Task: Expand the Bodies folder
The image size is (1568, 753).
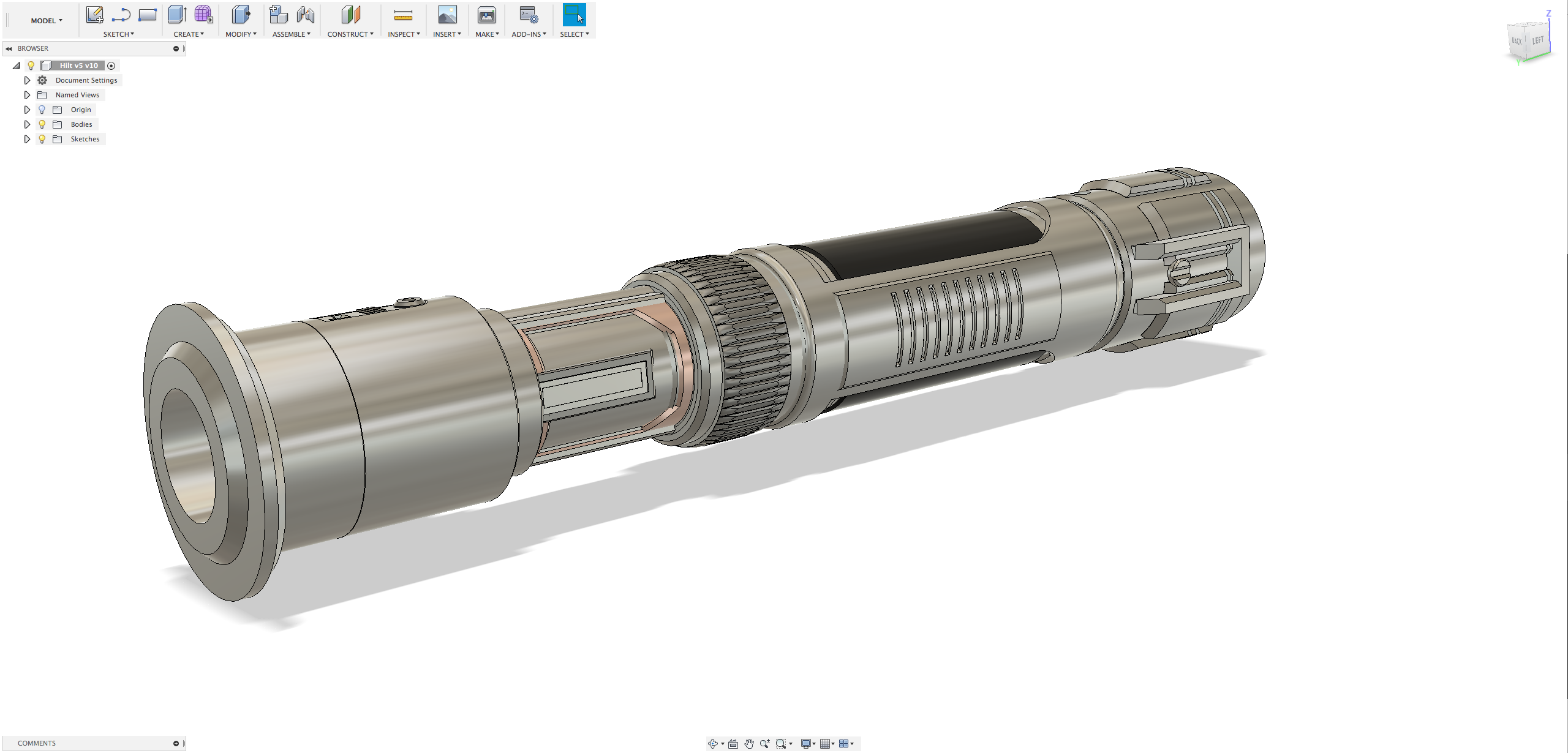Action: [x=27, y=124]
